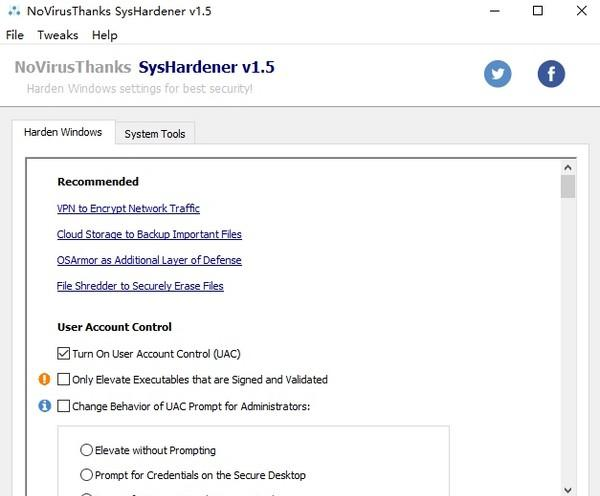This screenshot has height=496, width=600.
Task: Open File Shredder to Securely Erase Files
Action: [140, 286]
